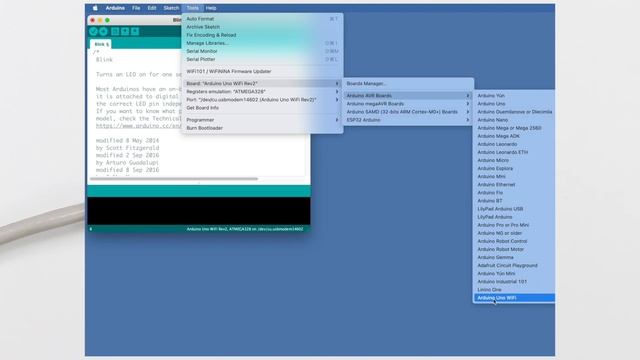Screen dimensions: 640x360
Task: Select Arduino Mega or Mega 2560
Action: [514, 128]
